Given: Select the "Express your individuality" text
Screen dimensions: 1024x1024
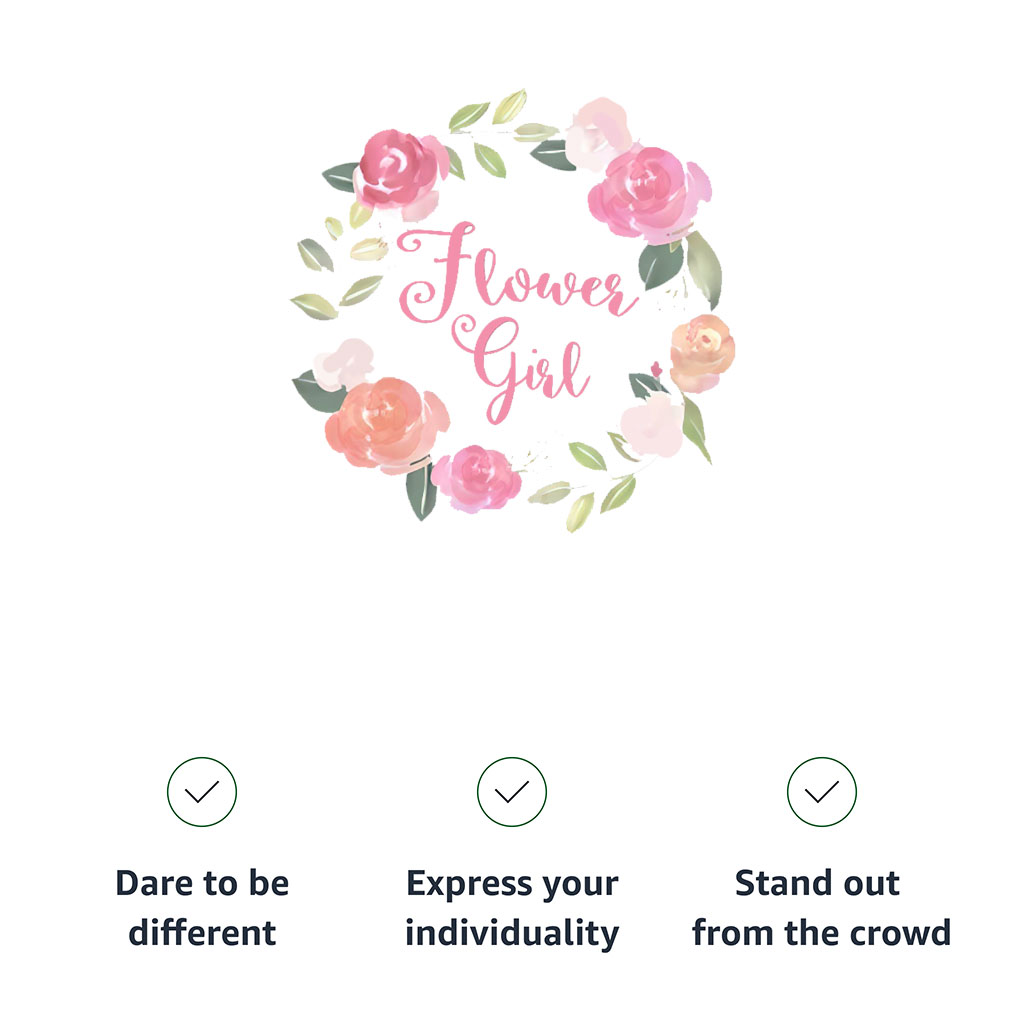Looking at the screenshot, I should point(512,908).
